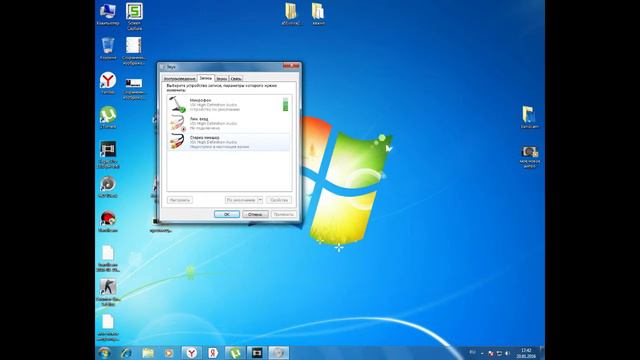Select the Stereo Mix recording device
The height and width of the screenshot is (360, 640).
(x=229, y=142)
